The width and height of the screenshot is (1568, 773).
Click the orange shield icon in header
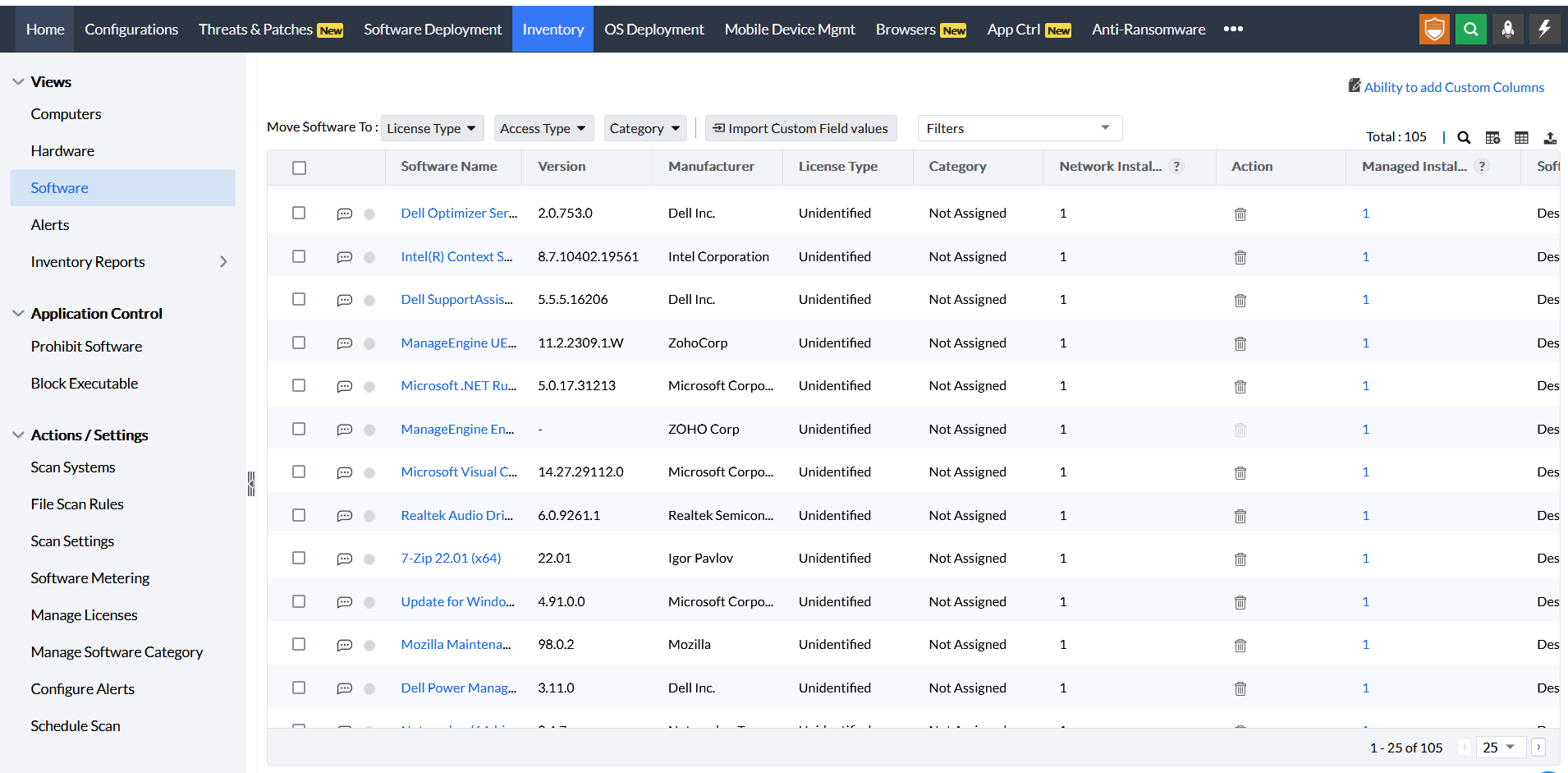[x=1434, y=30]
